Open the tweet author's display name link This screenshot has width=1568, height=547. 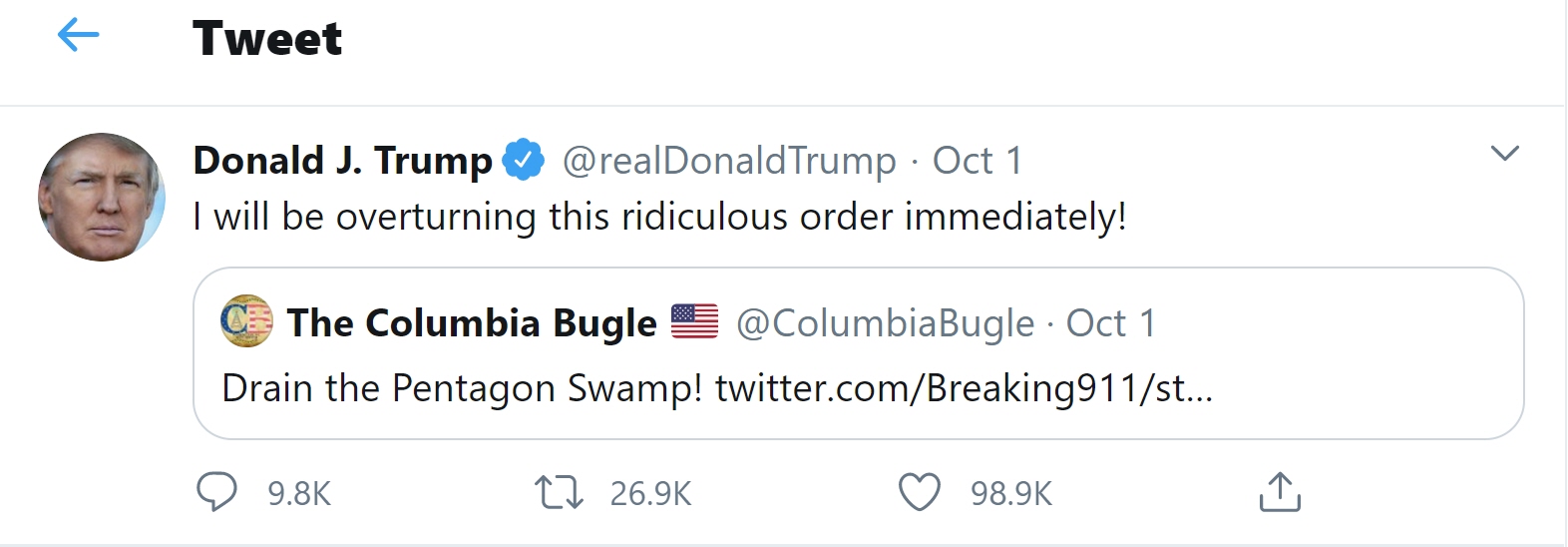[x=342, y=161]
